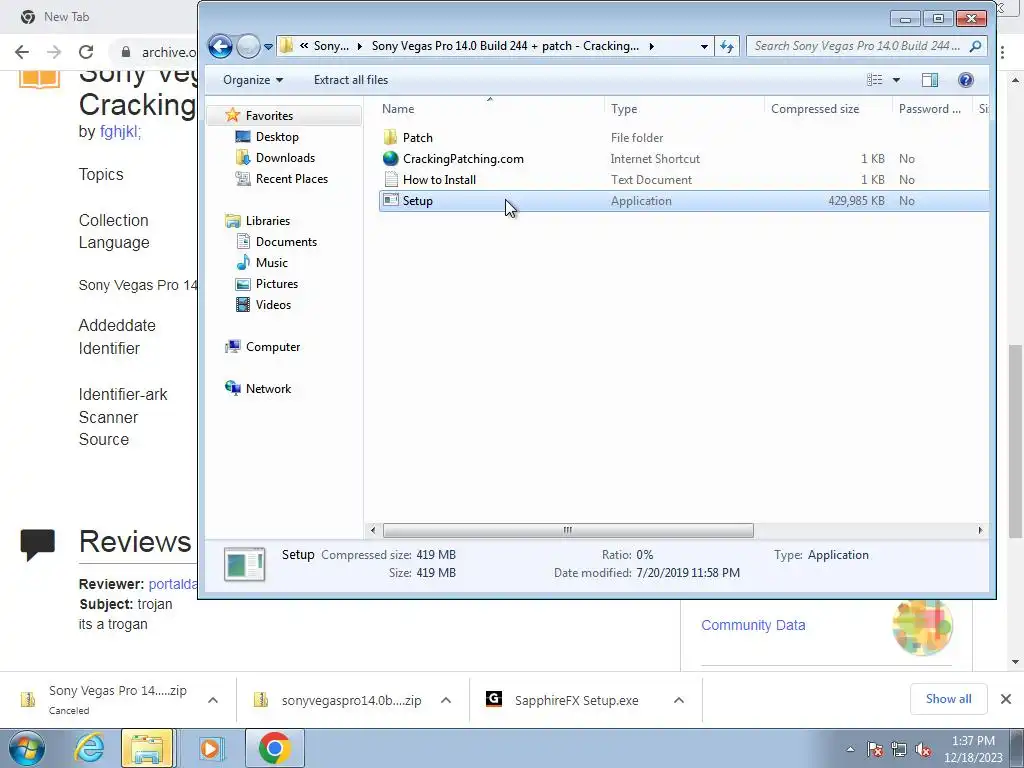Click Extract all files

tap(351, 80)
